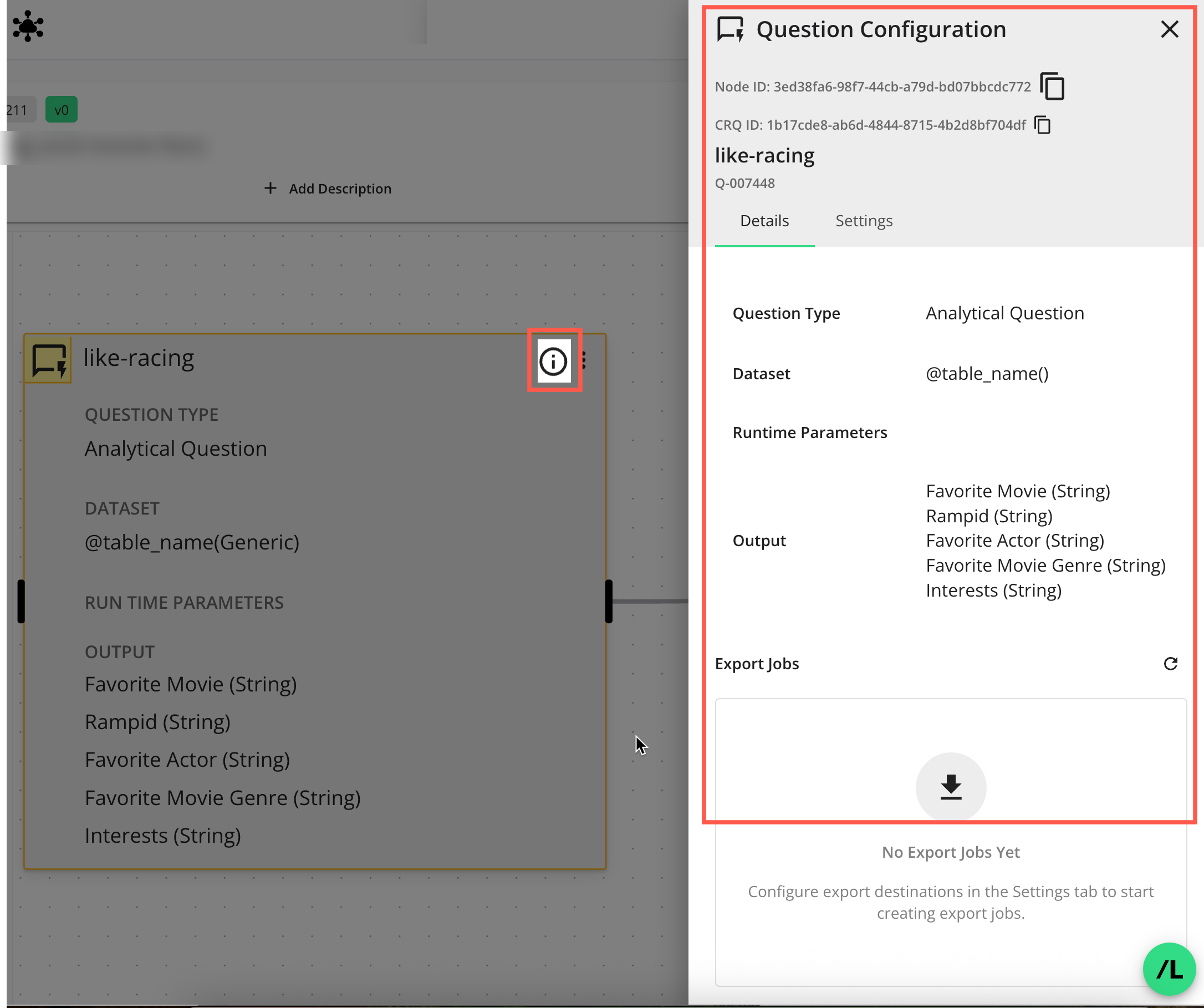This screenshot has width=1204, height=1008.
Task: Open details via the info icon on like-racing node
Action: click(553, 360)
